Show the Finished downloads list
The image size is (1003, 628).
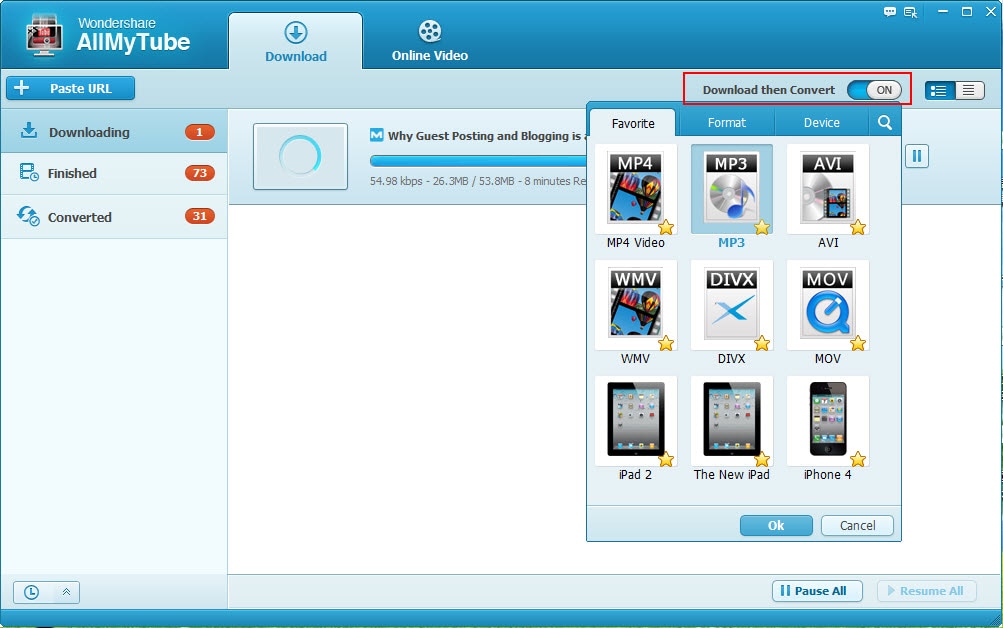[114, 173]
